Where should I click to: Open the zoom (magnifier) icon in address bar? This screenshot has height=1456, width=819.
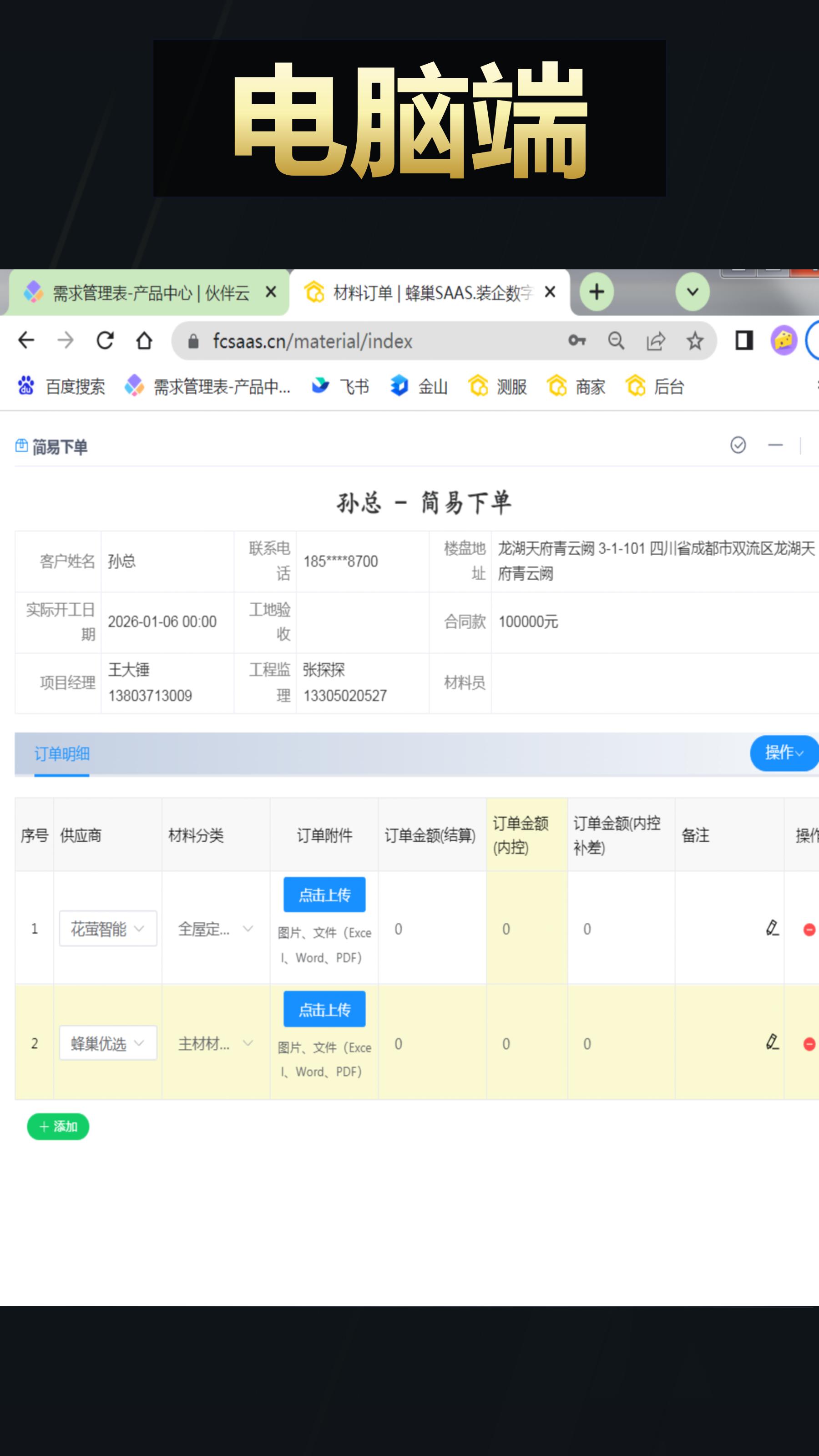pyautogui.click(x=616, y=341)
